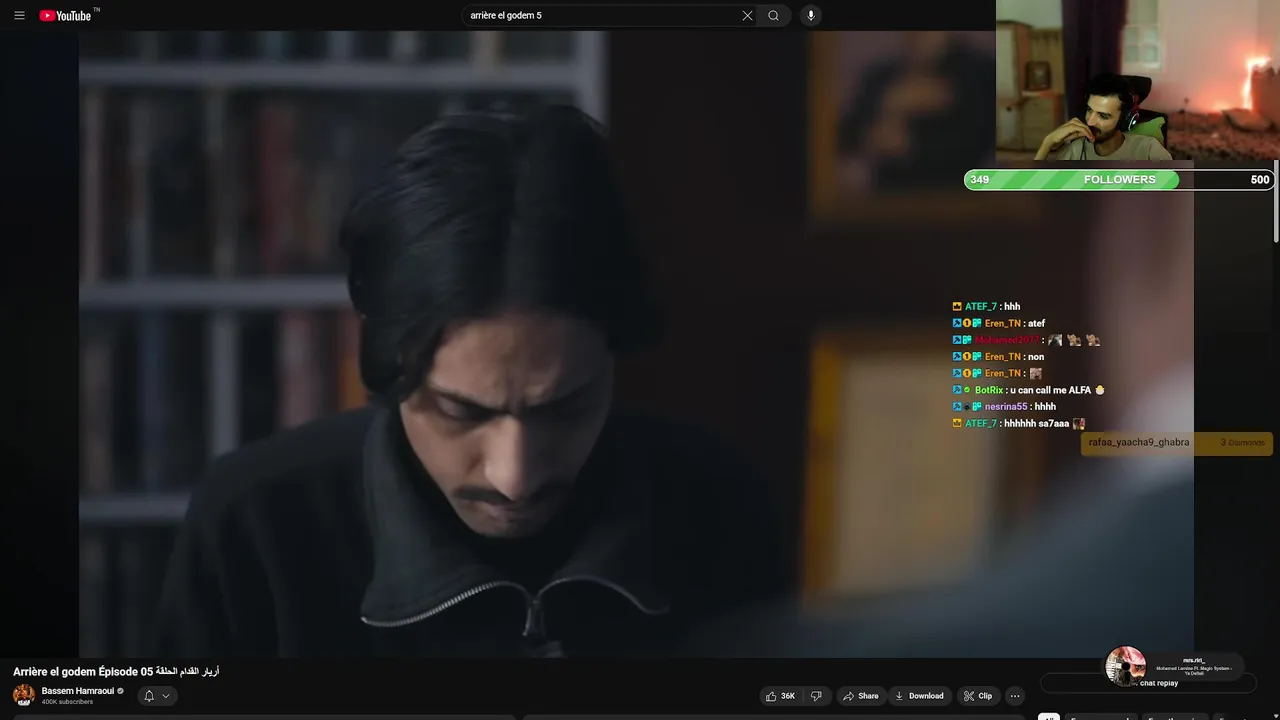Viewport: 1280px width, 720px height.
Task: Click chat message "hhhhhh sa7aaa"
Action: click(1037, 424)
